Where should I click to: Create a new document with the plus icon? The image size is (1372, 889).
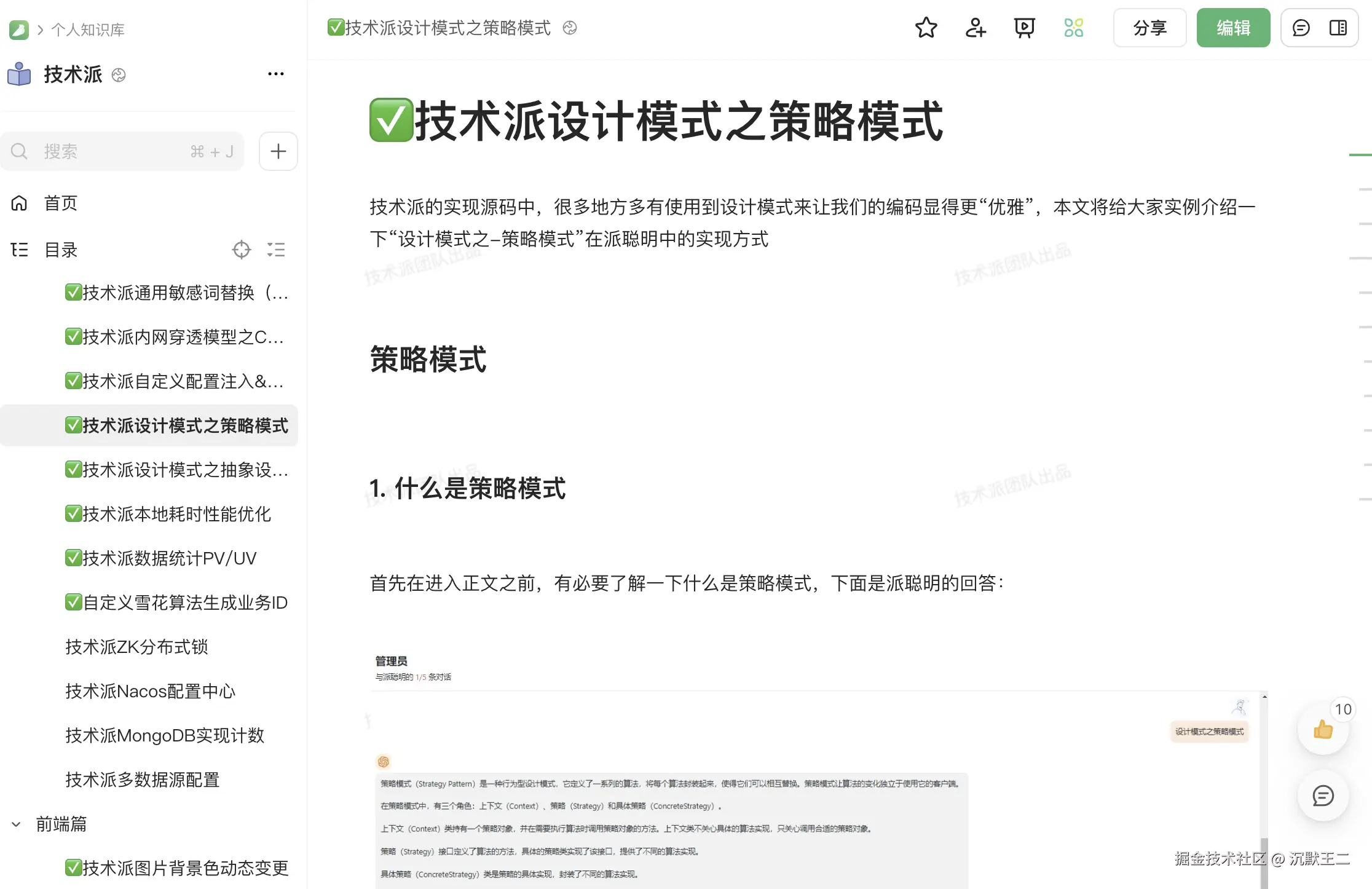tap(278, 151)
